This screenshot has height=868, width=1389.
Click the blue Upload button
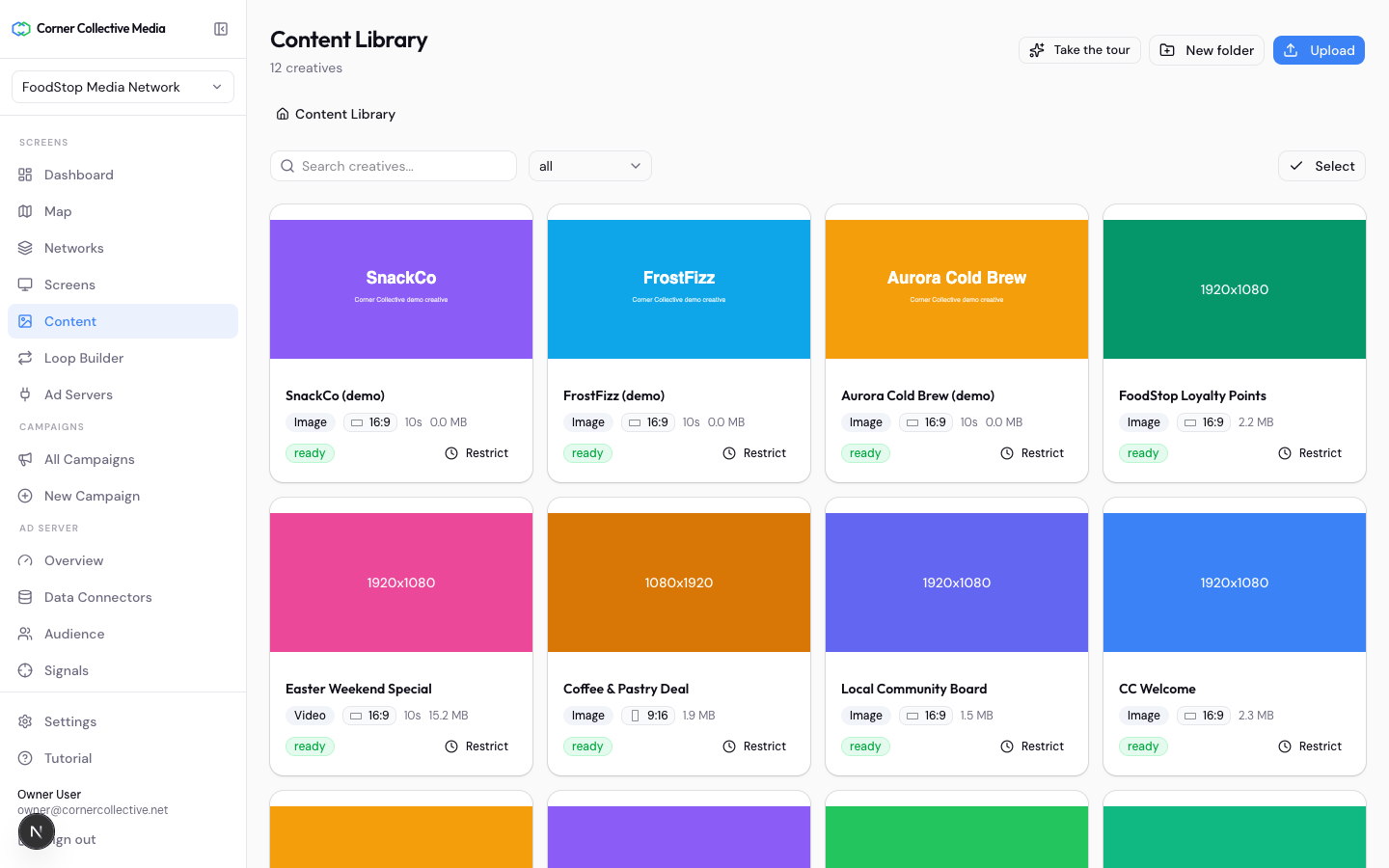pos(1319,50)
